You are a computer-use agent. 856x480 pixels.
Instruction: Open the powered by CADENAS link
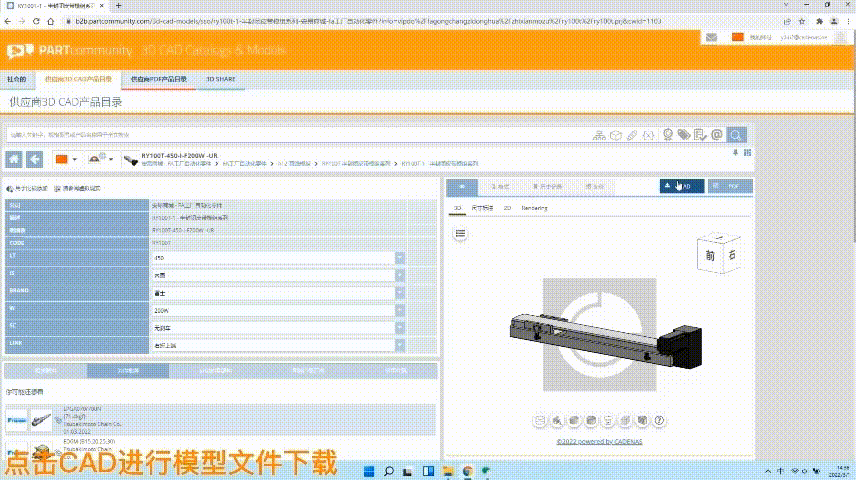(x=599, y=442)
